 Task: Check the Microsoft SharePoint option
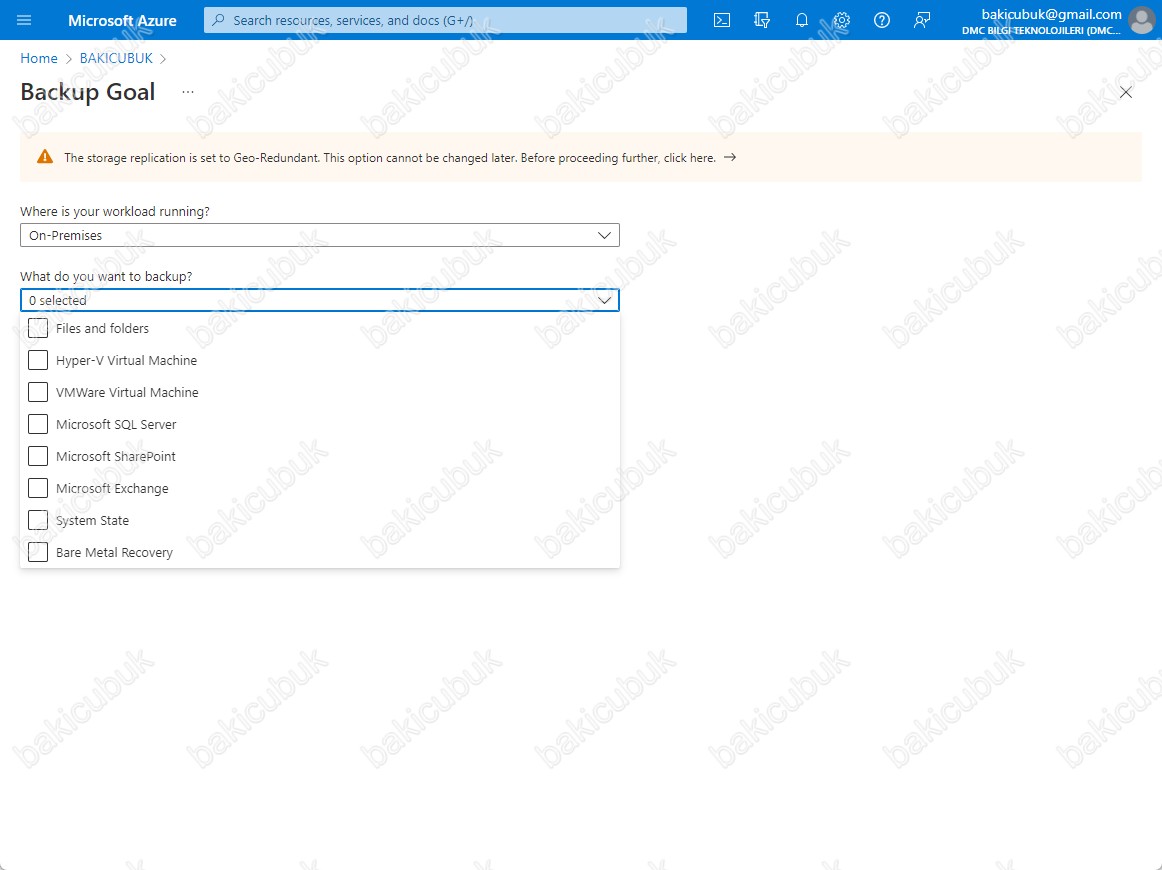(38, 456)
